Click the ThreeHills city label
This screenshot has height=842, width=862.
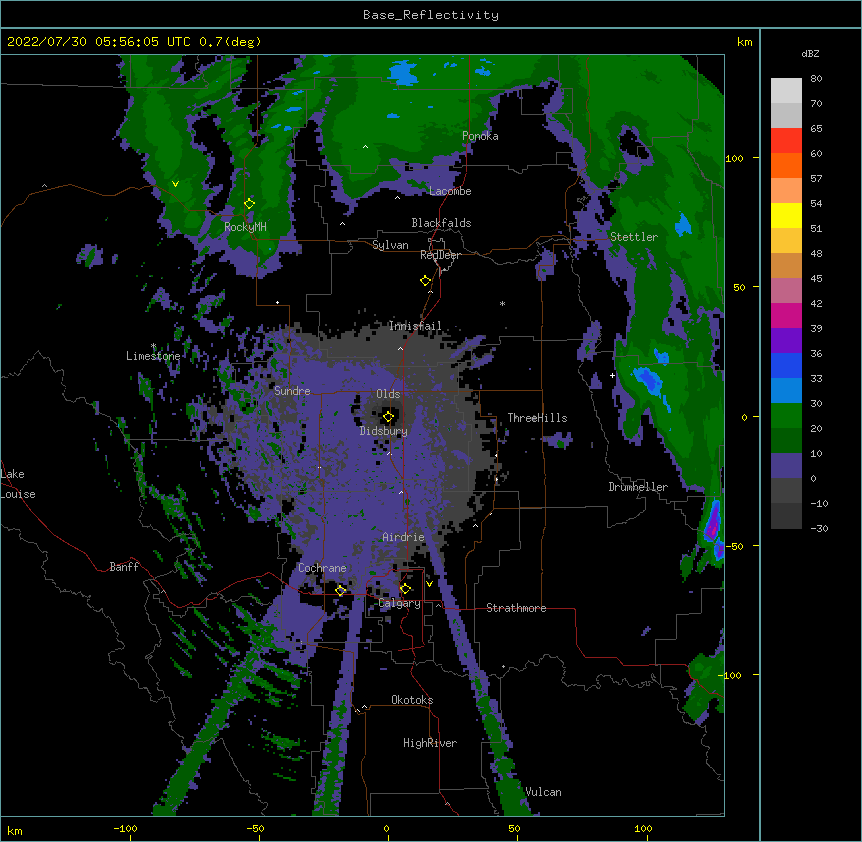[x=537, y=418]
